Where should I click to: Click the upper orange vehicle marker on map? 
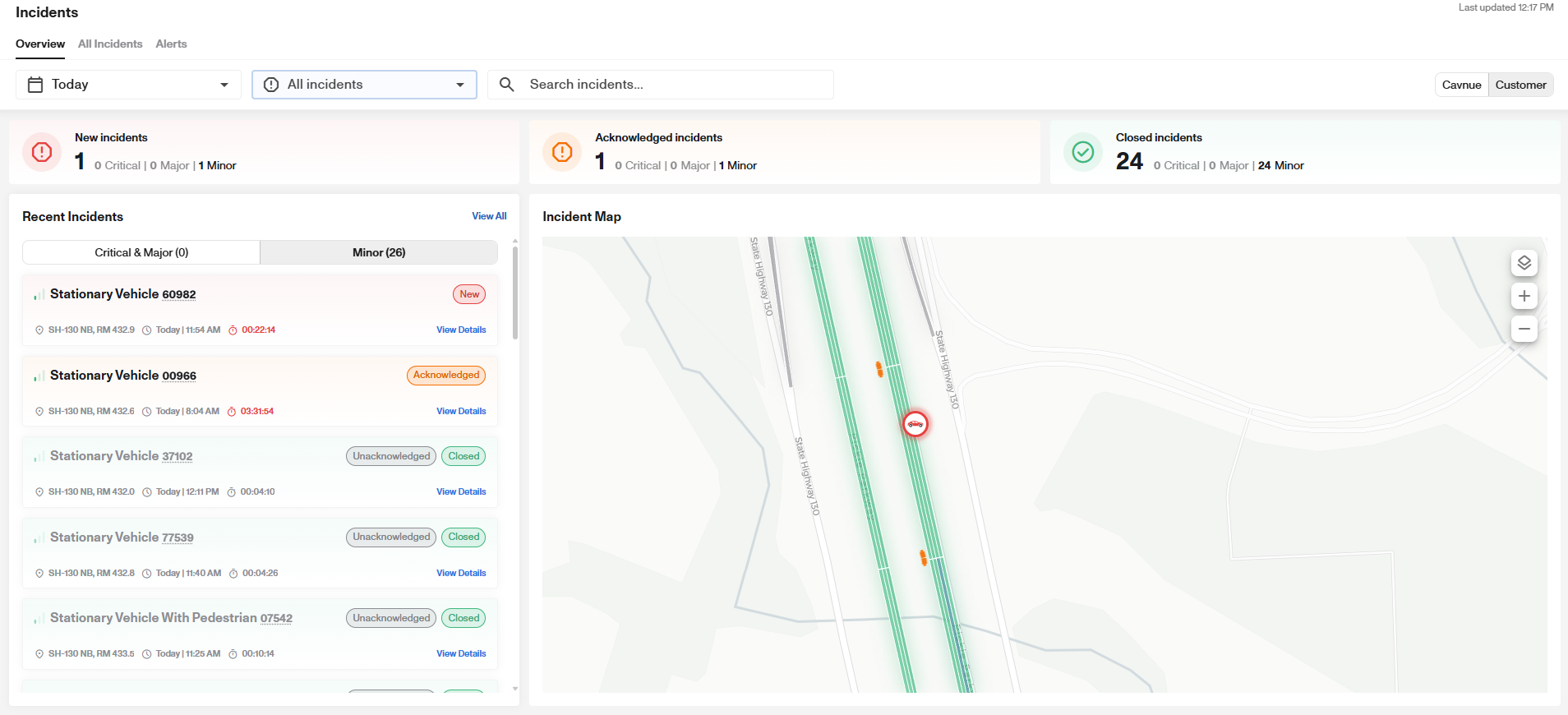(879, 370)
